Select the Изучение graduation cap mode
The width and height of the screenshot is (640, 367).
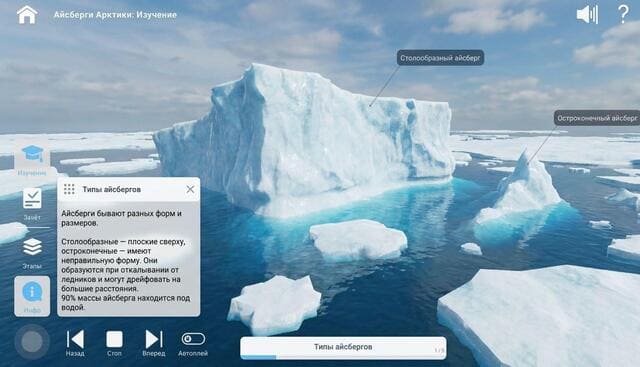pyautogui.click(x=32, y=160)
